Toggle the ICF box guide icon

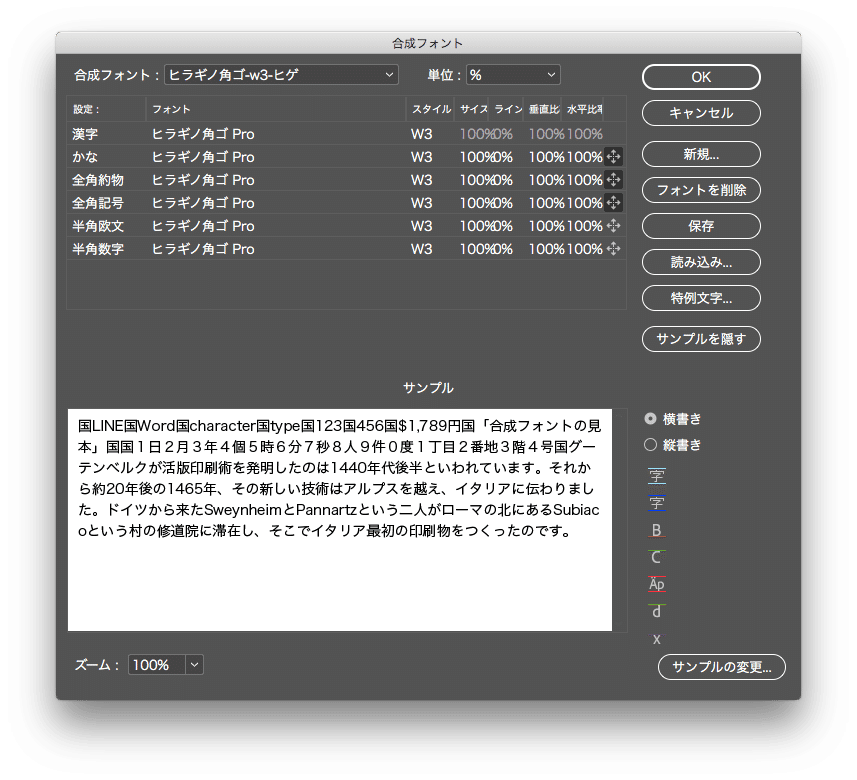pyautogui.click(x=656, y=476)
